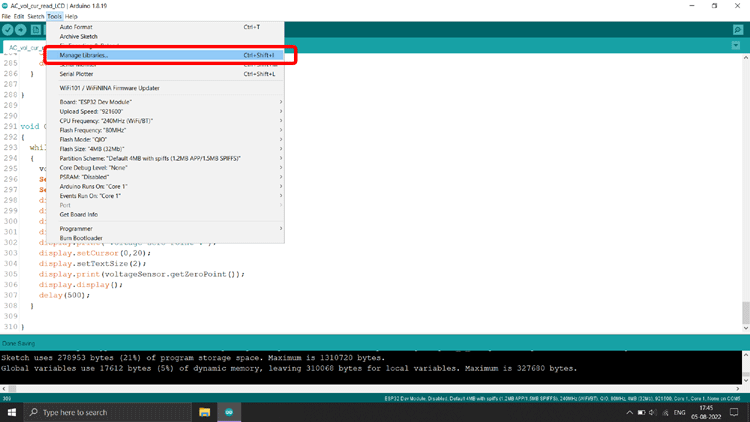This screenshot has height=422, width=750.
Task: Click the ENG language indicator
Action: pos(679,412)
